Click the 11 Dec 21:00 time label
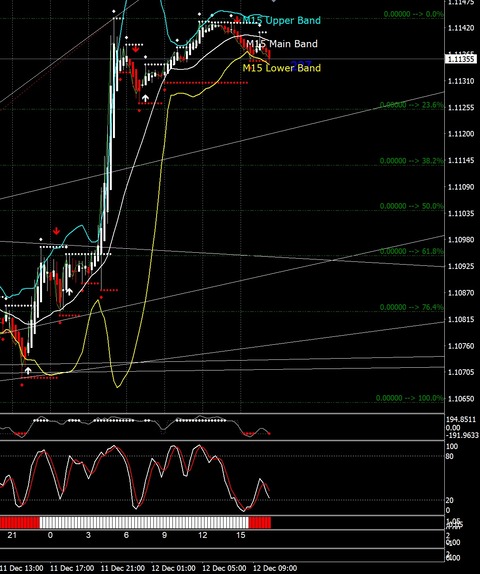480x574 pixels. point(123,569)
